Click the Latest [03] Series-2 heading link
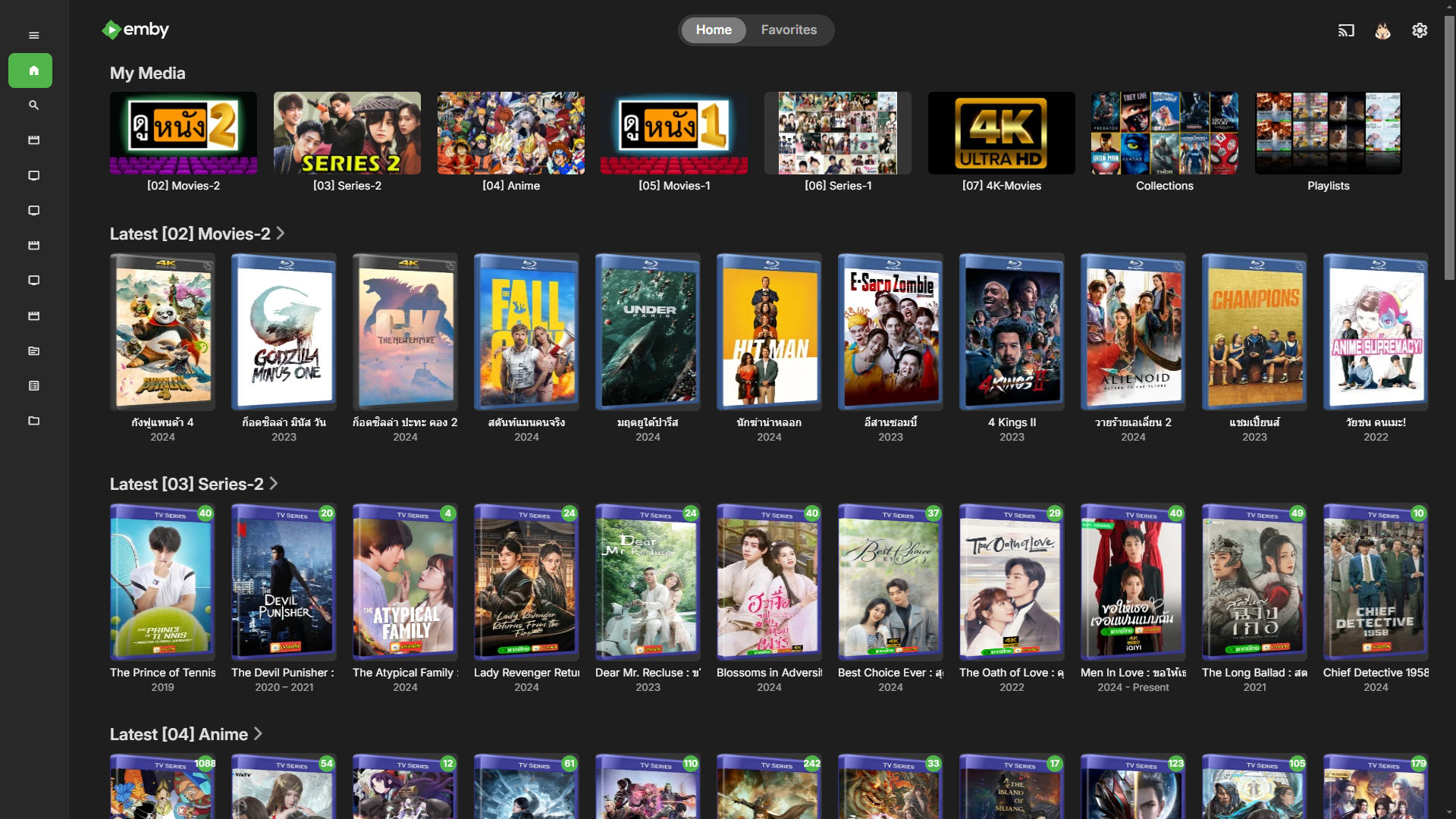The height and width of the screenshot is (819, 1456). pyautogui.click(x=187, y=484)
